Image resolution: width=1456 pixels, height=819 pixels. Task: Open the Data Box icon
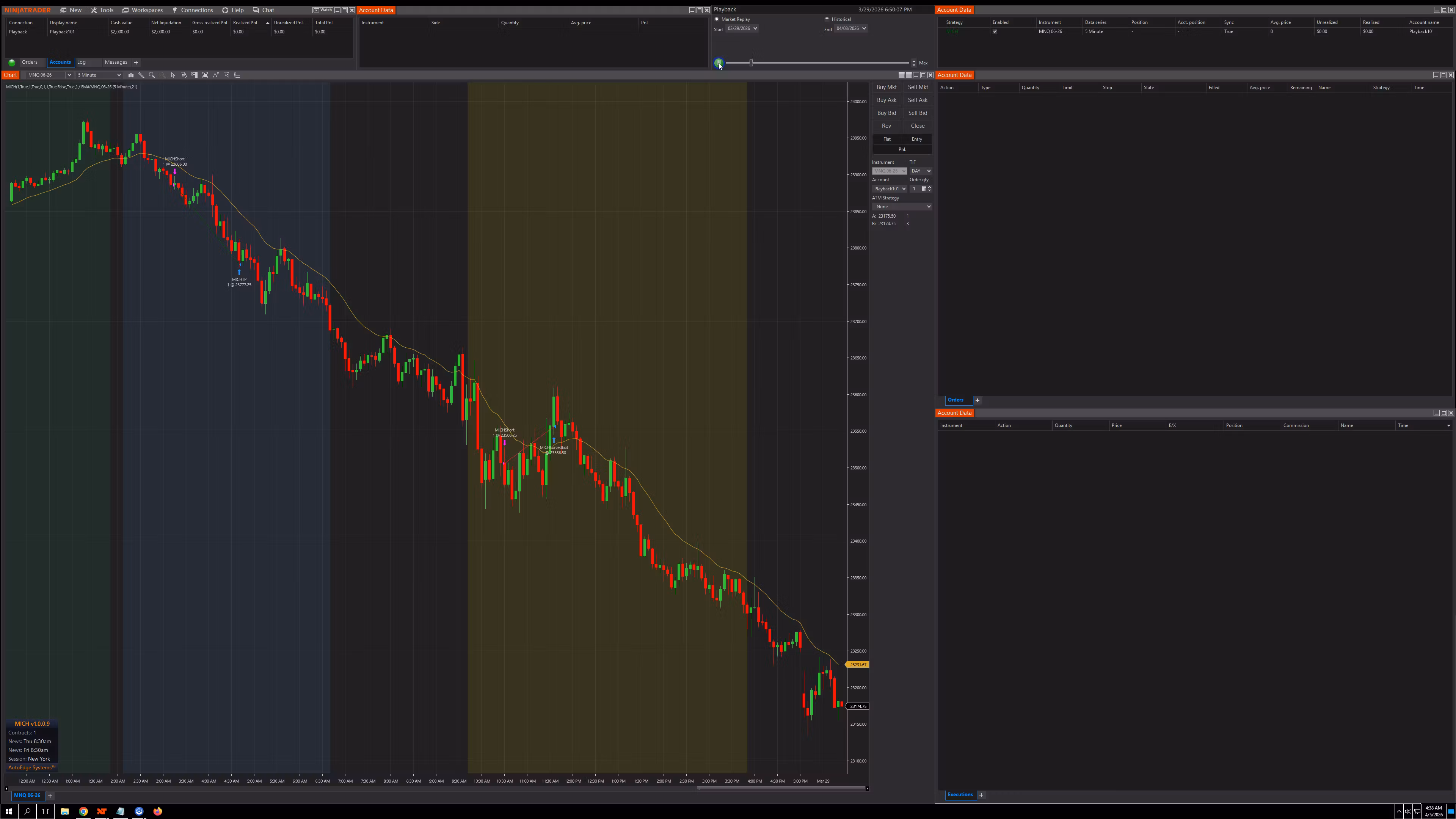(184, 75)
